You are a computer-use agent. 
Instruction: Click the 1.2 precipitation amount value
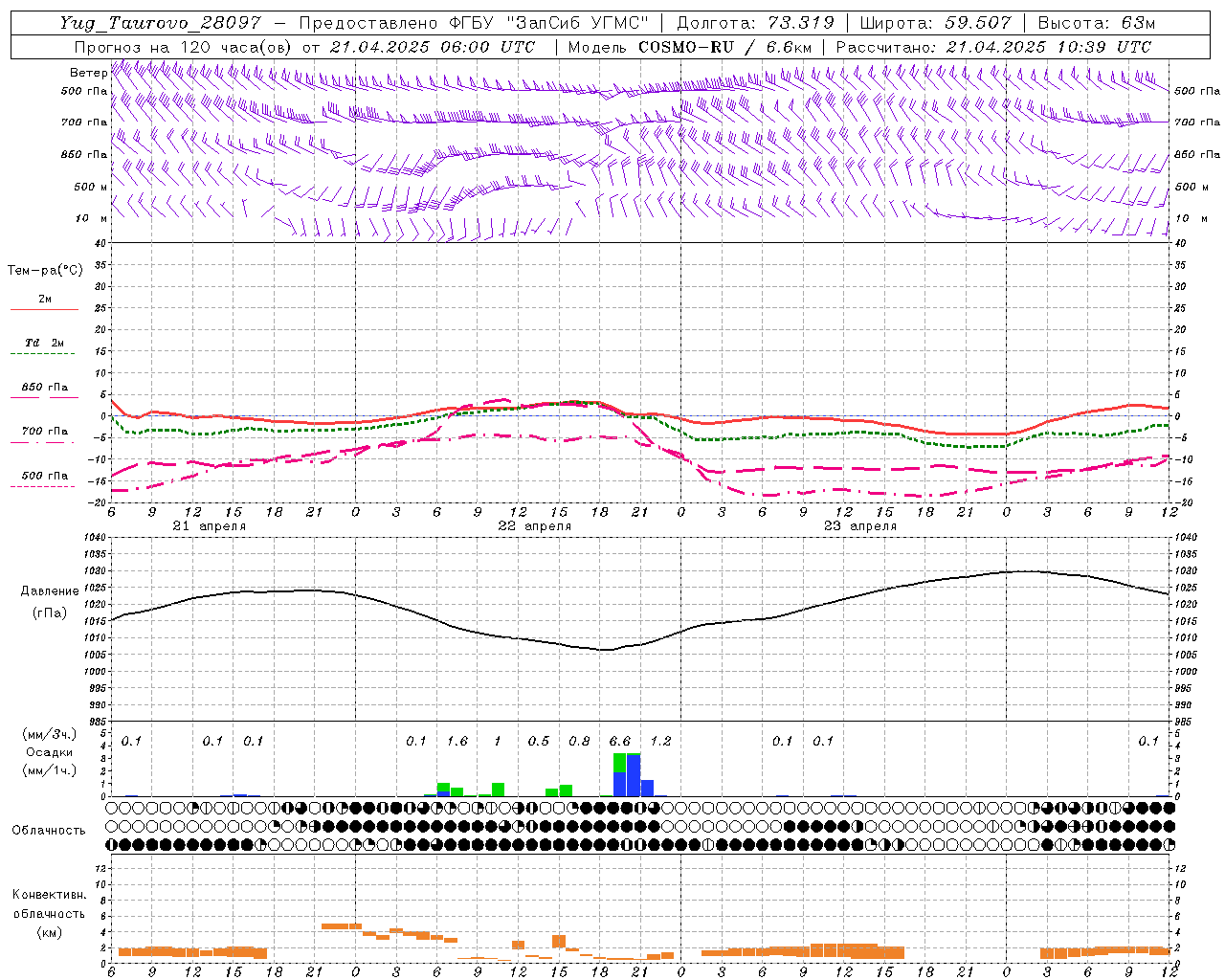click(660, 741)
